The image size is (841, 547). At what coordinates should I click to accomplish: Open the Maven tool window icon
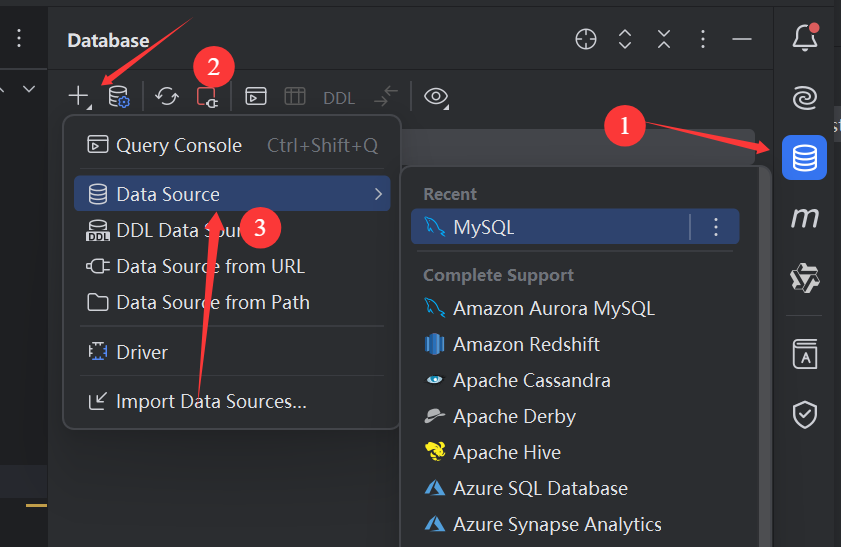point(804,217)
